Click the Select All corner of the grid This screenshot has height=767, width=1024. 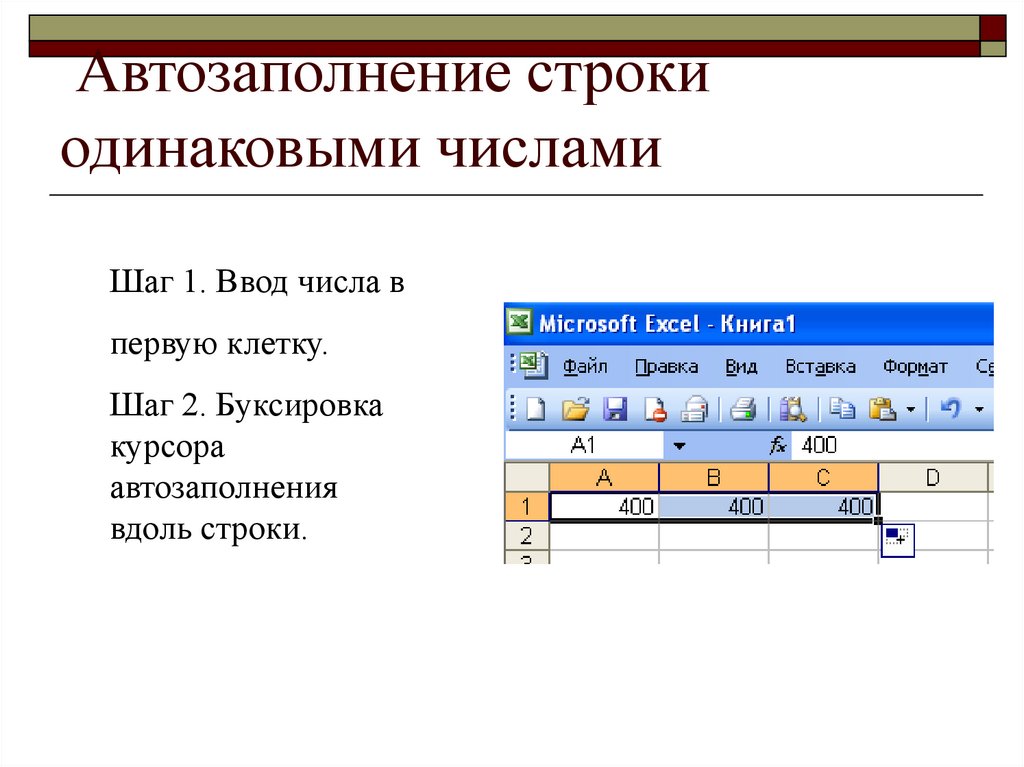tap(527, 478)
